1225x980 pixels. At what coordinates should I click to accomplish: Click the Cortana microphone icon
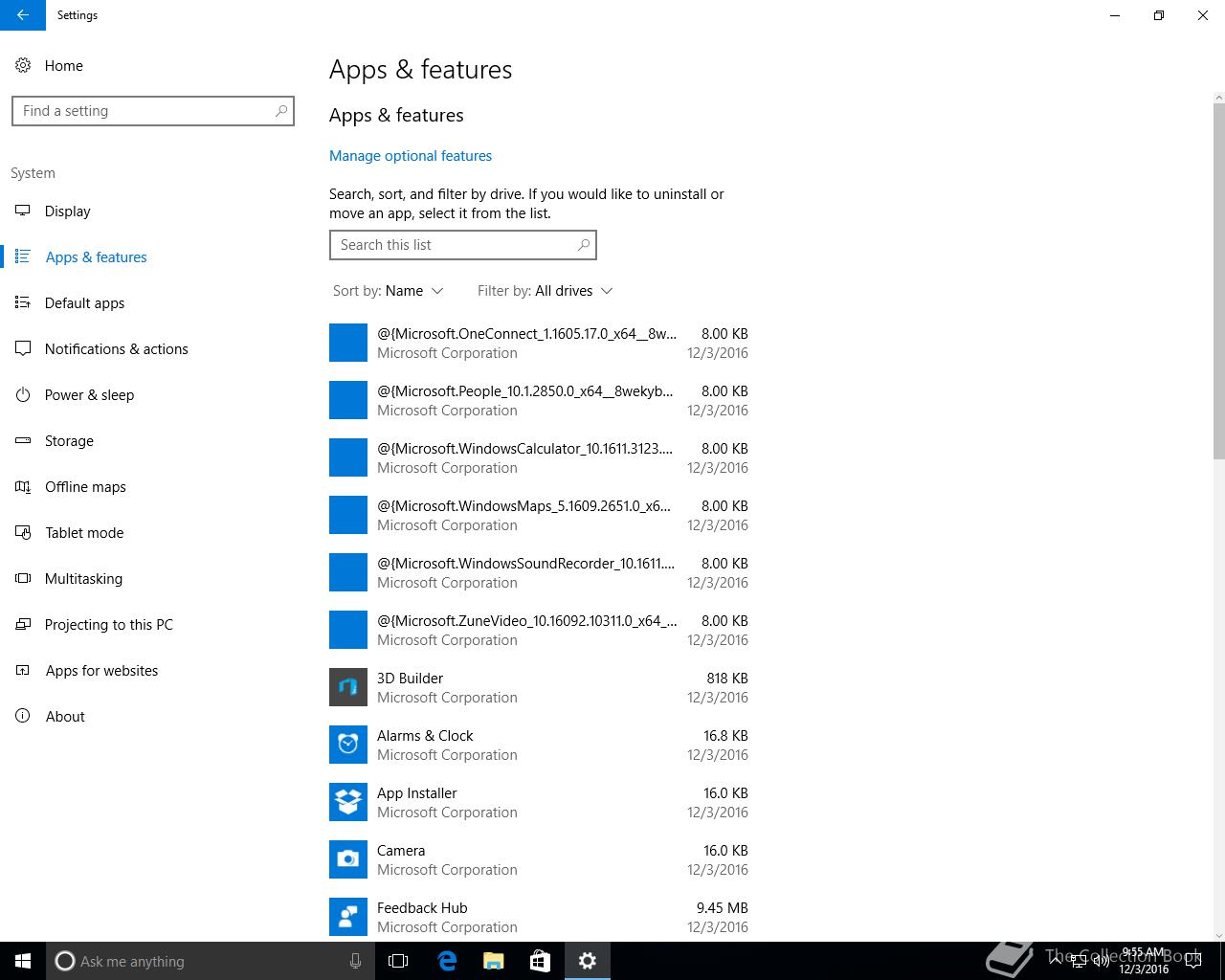click(355, 961)
